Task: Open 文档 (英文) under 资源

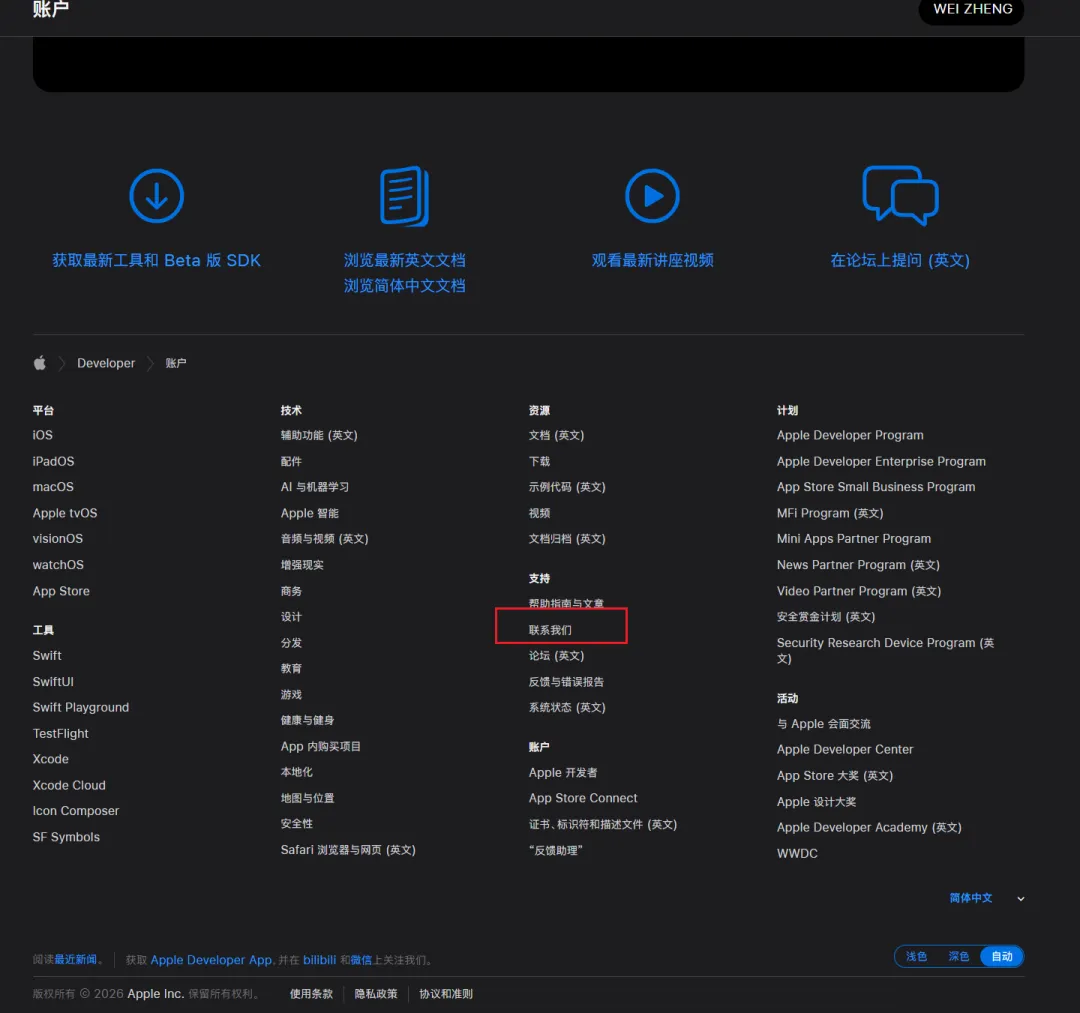Action: click(556, 435)
